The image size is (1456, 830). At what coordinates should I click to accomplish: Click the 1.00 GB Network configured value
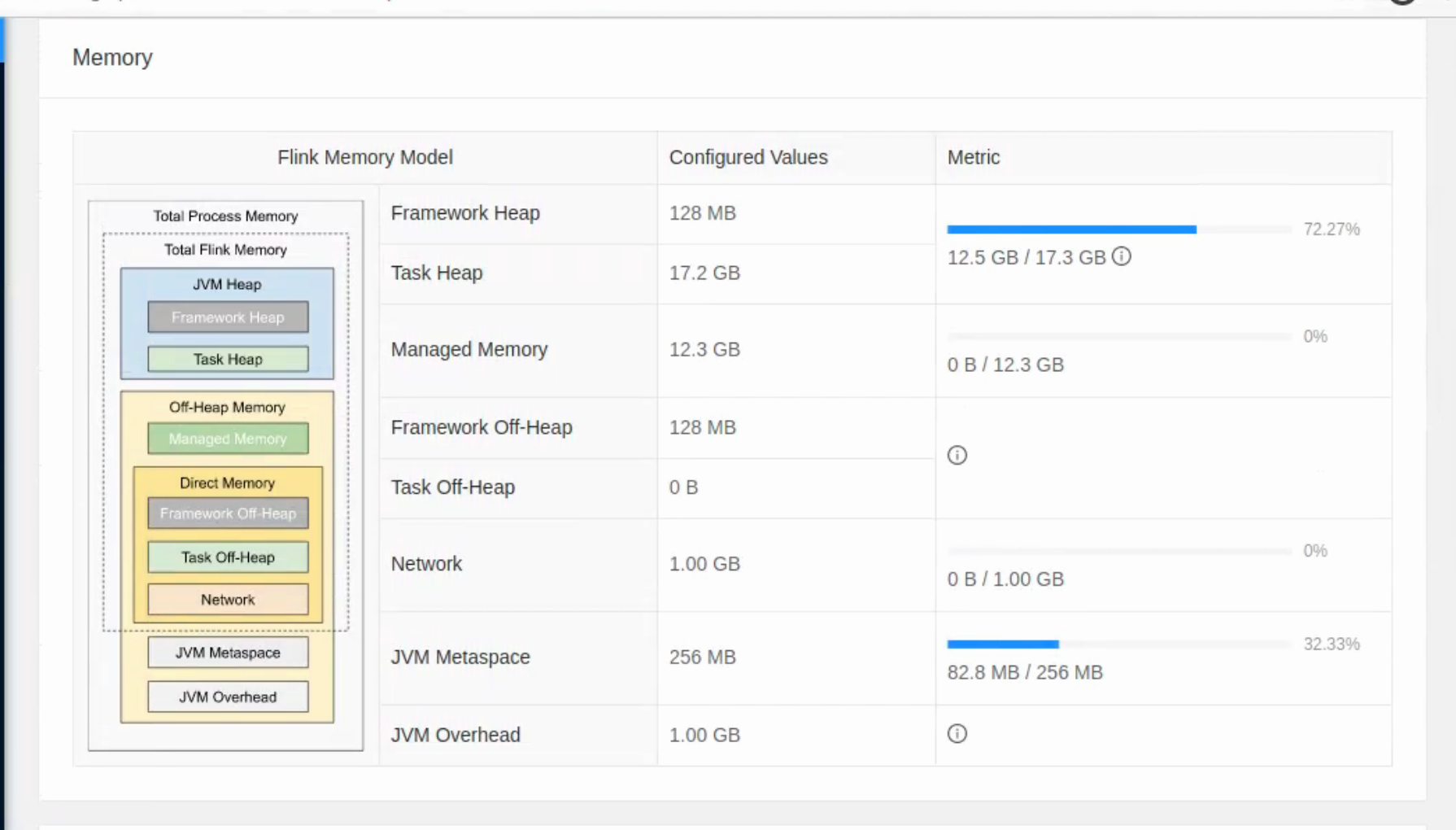(x=704, y=564)
